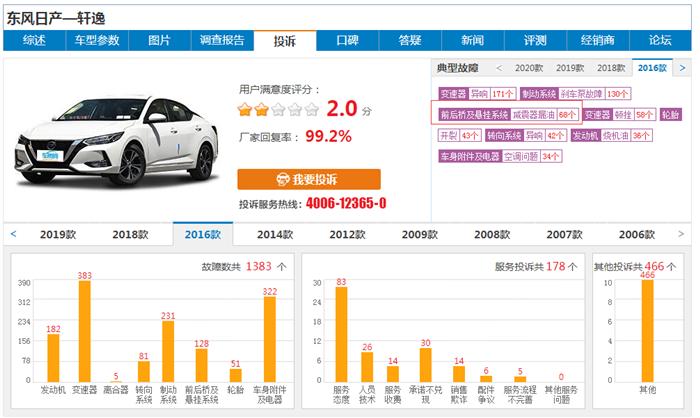Click the 99.2% 厂家回复率 value
The height and width of the screenshot is (418, 700).
click(x=328, y=136)
